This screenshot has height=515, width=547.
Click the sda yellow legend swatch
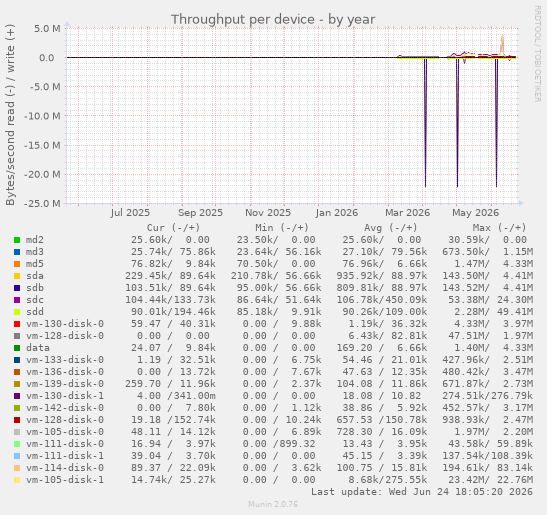click(x=17, y=276)
